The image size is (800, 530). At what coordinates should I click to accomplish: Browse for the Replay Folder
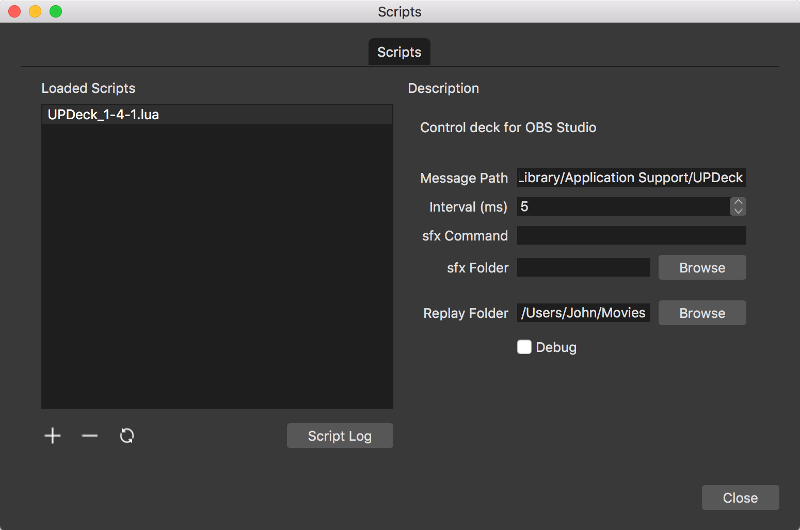pyautogui.click(x=702, y=313)
